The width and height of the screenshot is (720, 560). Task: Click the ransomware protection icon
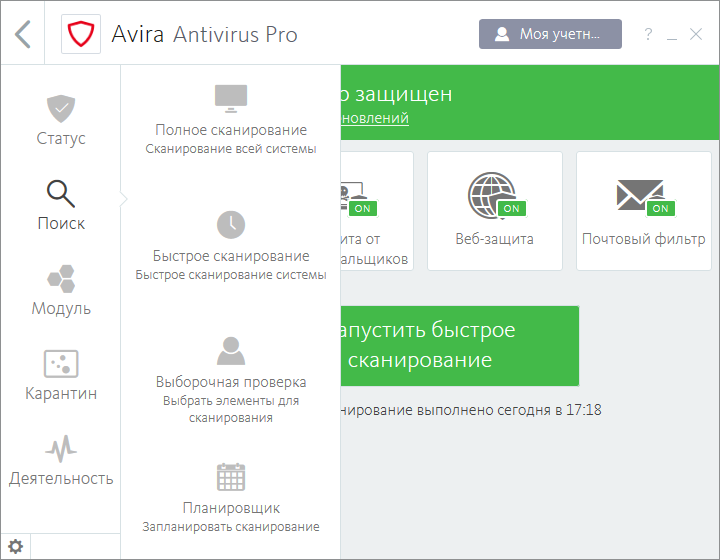coord(352,196)
